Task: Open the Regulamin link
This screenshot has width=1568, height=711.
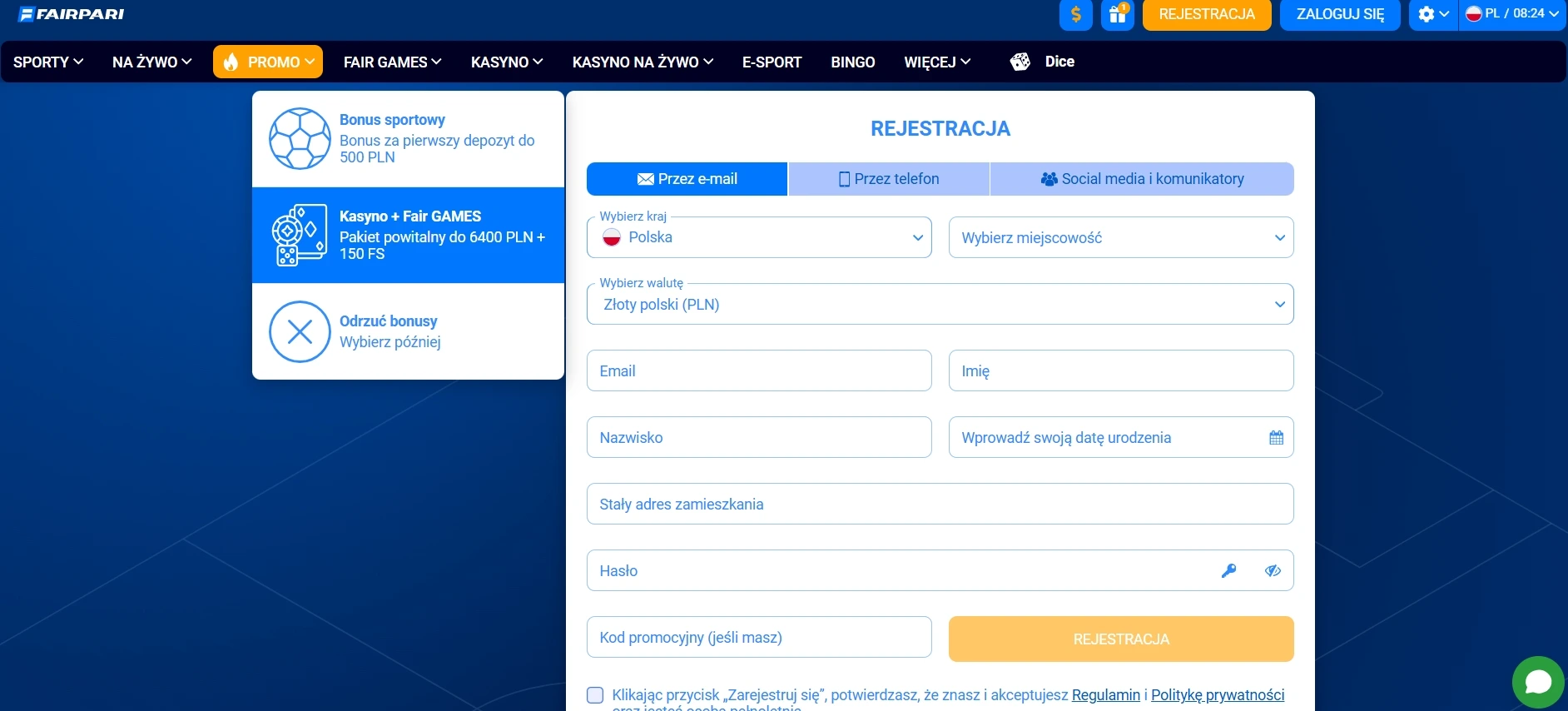Action: pos(1105,695)
